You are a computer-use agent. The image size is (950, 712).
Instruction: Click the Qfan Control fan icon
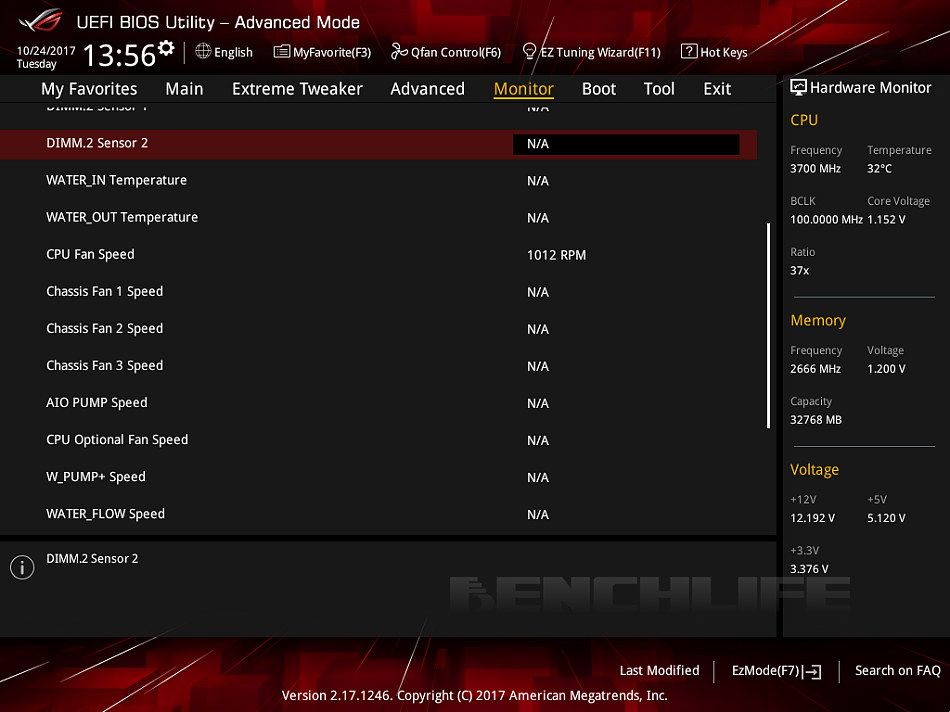pos(399,52)
